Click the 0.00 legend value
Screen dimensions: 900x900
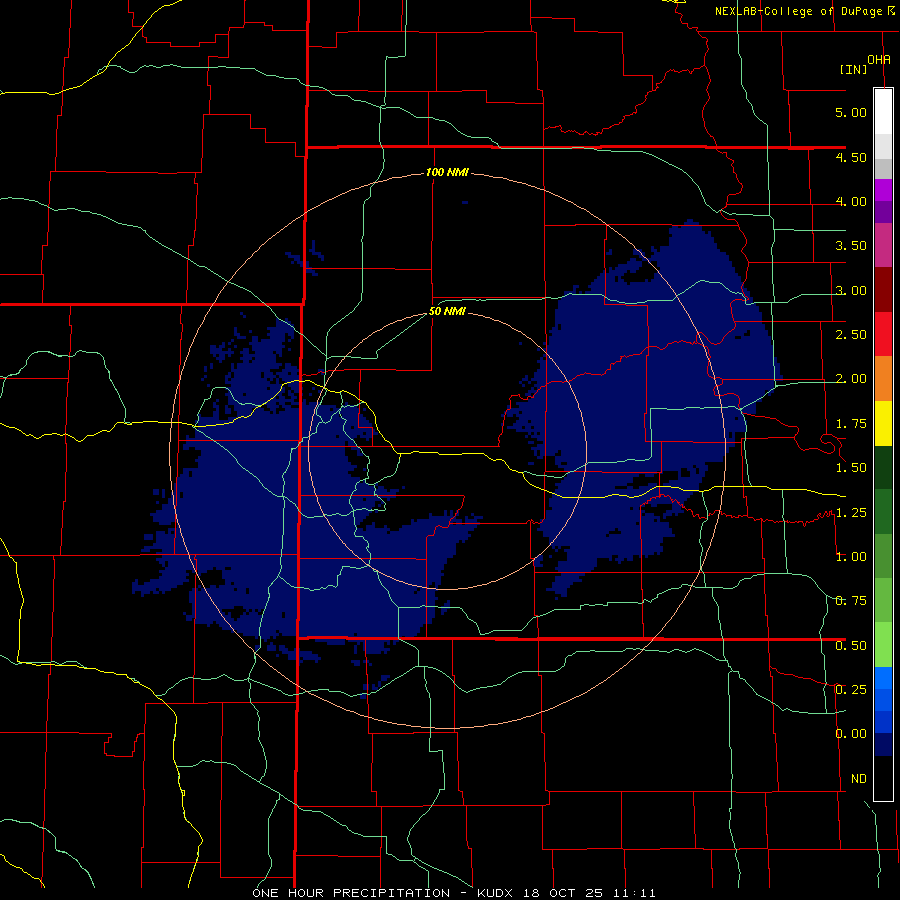(x=851, y=734)
